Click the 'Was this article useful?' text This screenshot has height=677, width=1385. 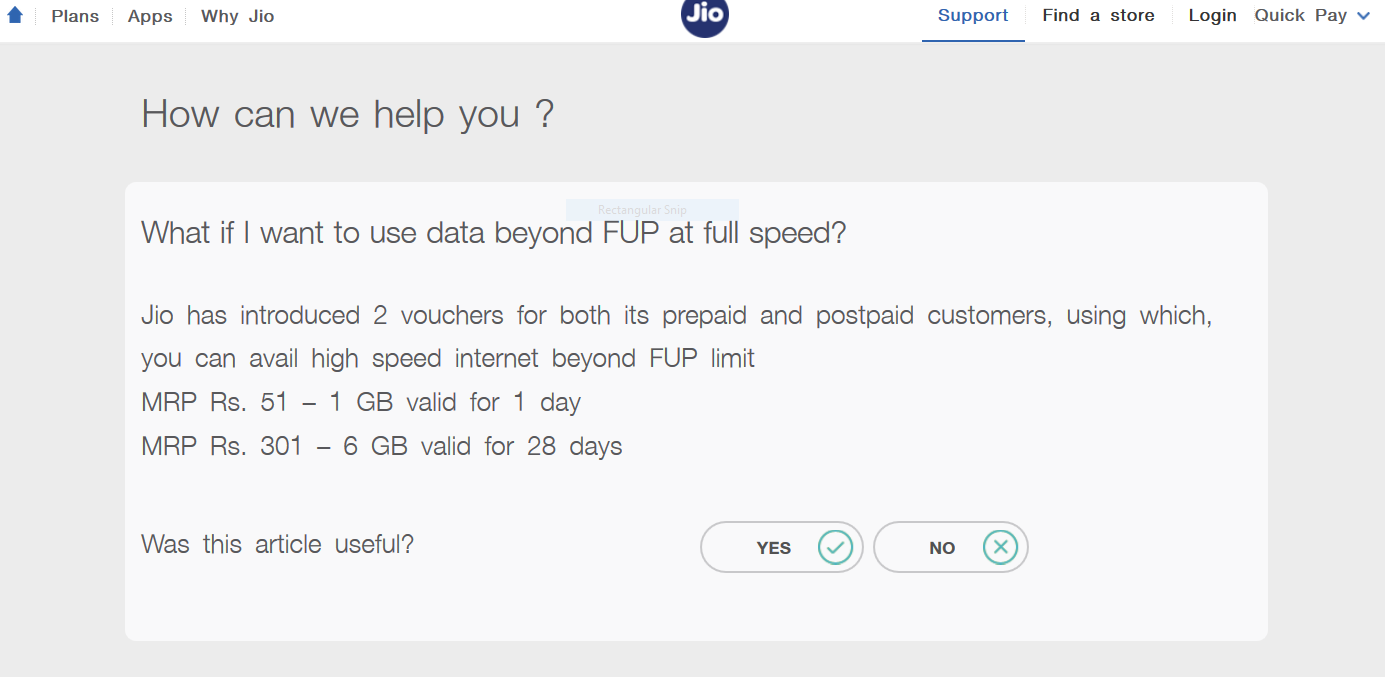click(x=278, y=545)
